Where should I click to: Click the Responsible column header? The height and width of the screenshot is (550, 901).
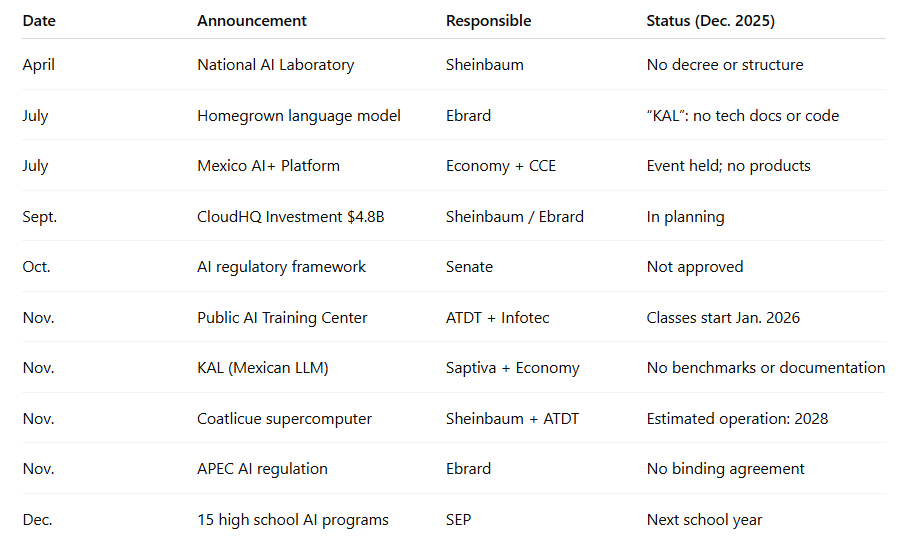(488, 21)
